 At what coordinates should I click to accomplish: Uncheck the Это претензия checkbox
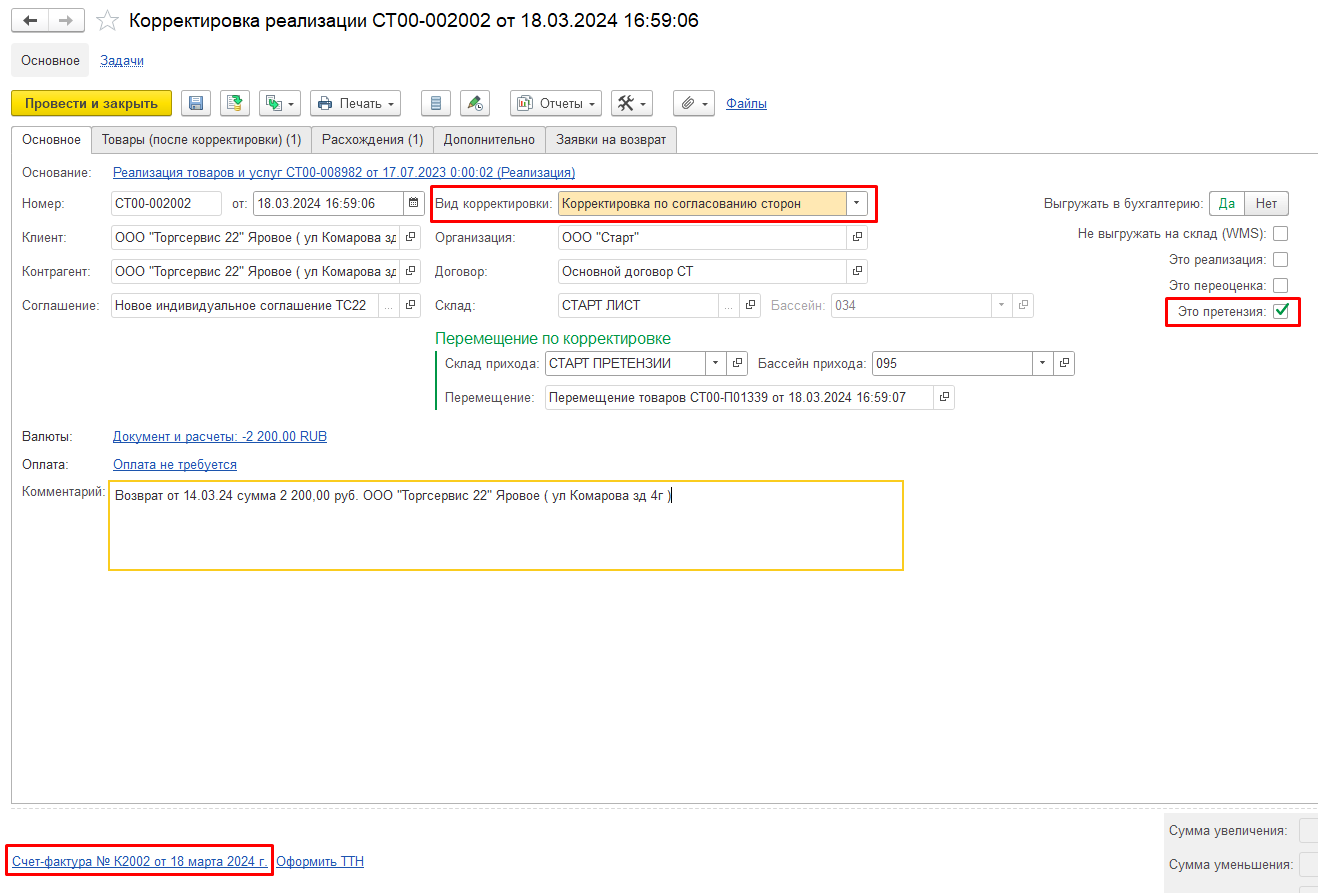pyautogui.click(x=1280, y=312)
